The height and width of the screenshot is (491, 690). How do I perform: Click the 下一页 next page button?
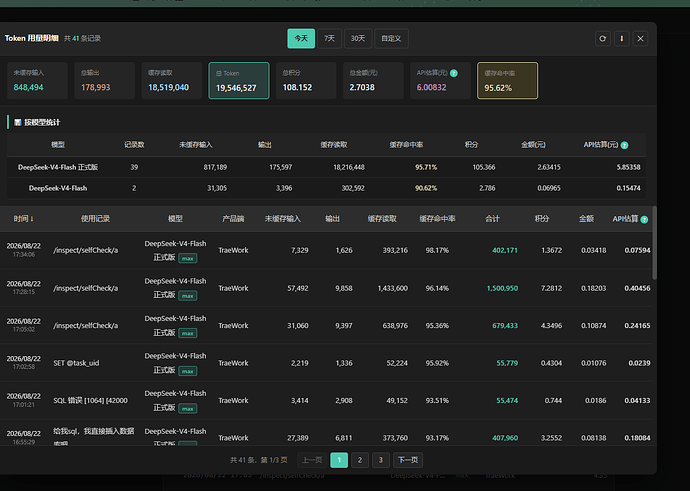click(408, 460)
